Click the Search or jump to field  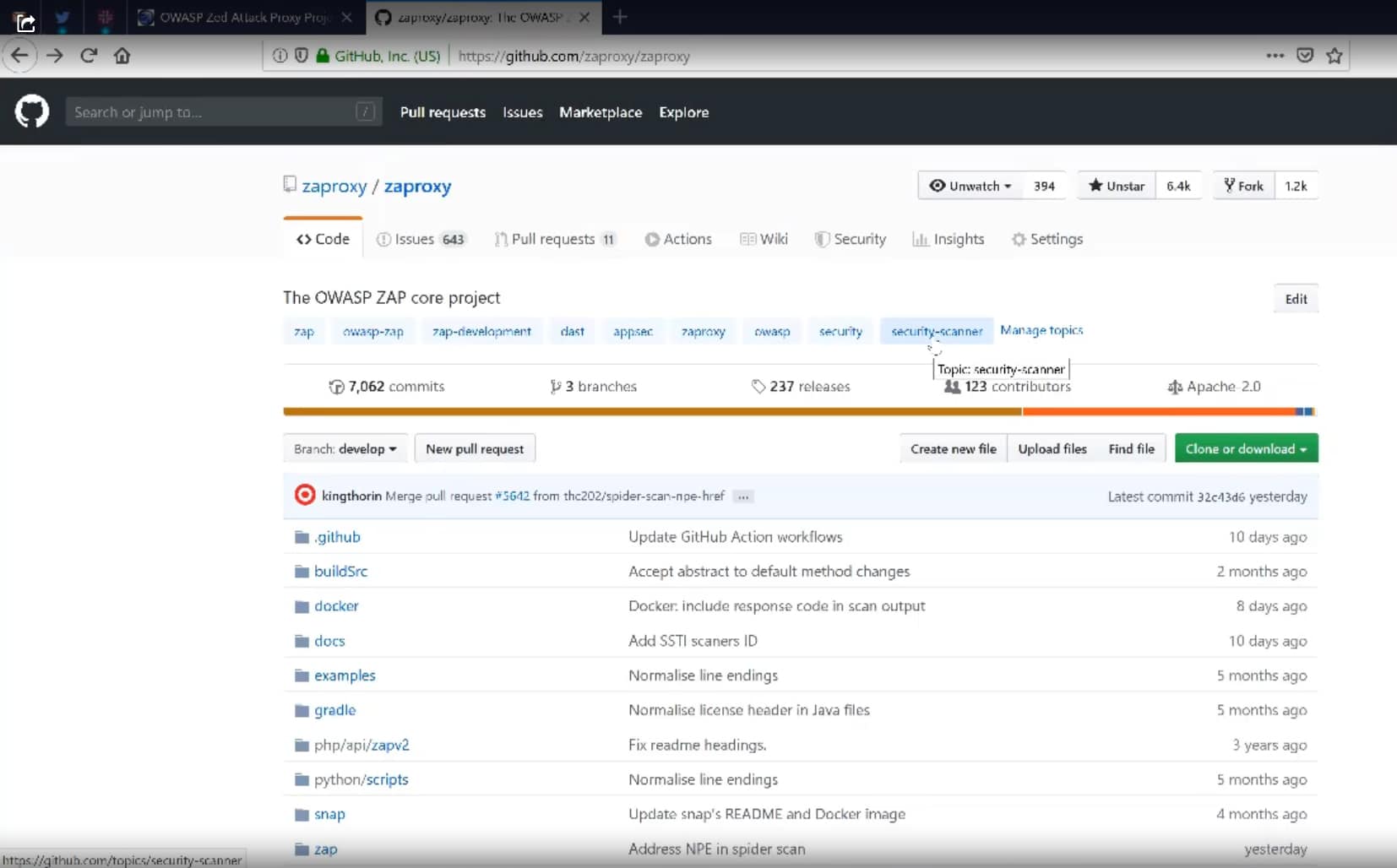tap(224, 111)
